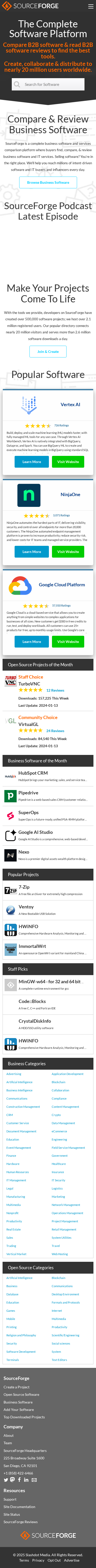96x1568 pixels.
Task: Click the search magnifier icon
Action: point(17,84)
